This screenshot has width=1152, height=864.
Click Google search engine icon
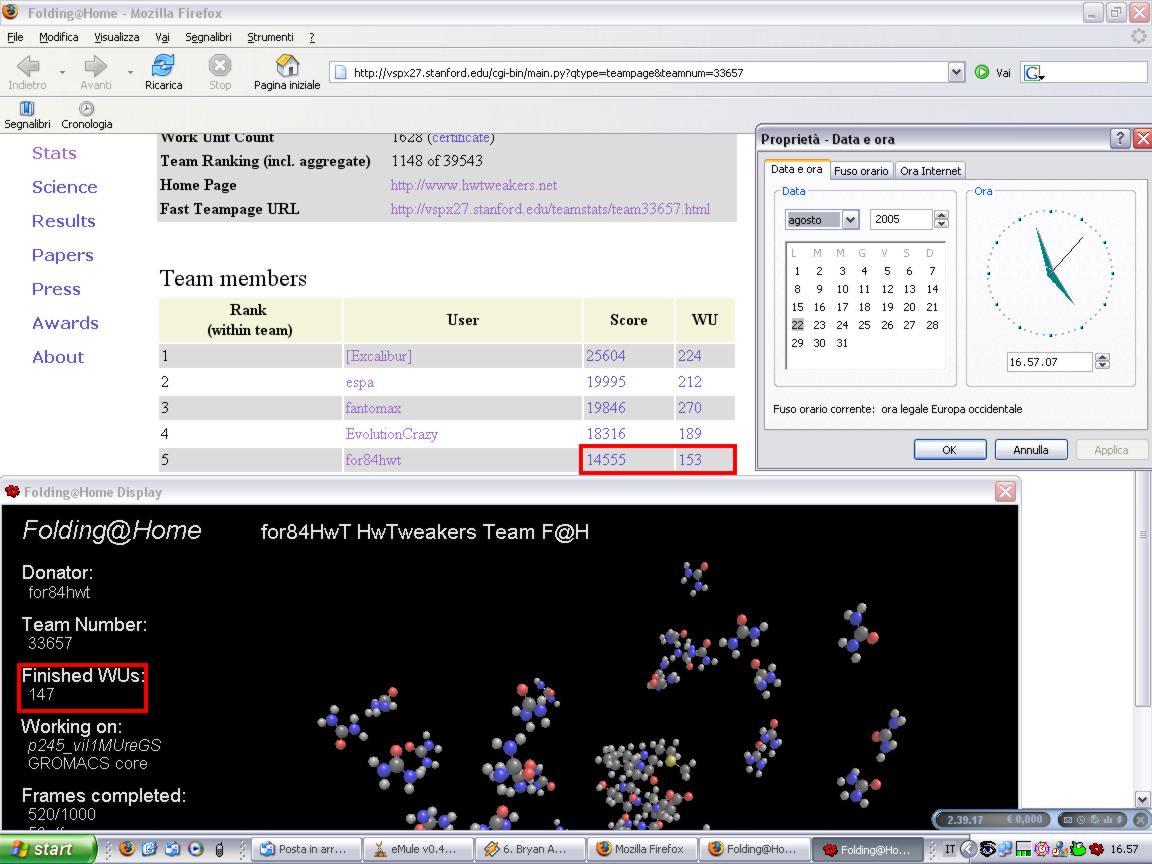coord(1034,72)
